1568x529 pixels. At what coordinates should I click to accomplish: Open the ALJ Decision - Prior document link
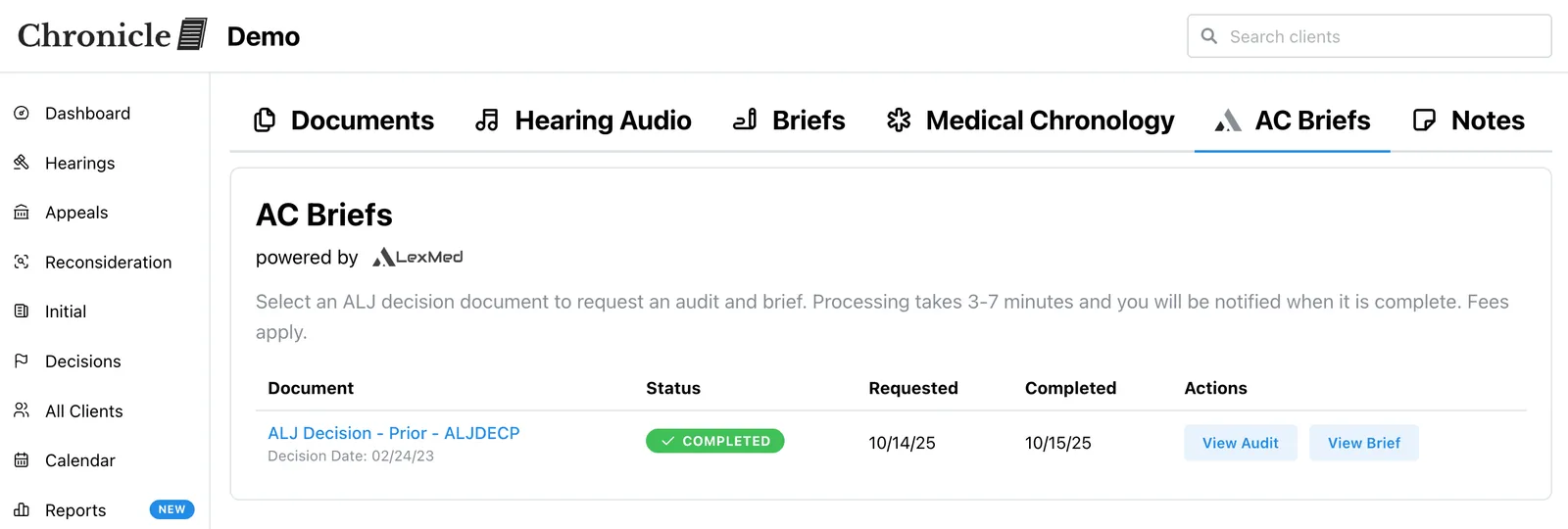point(394,433)
